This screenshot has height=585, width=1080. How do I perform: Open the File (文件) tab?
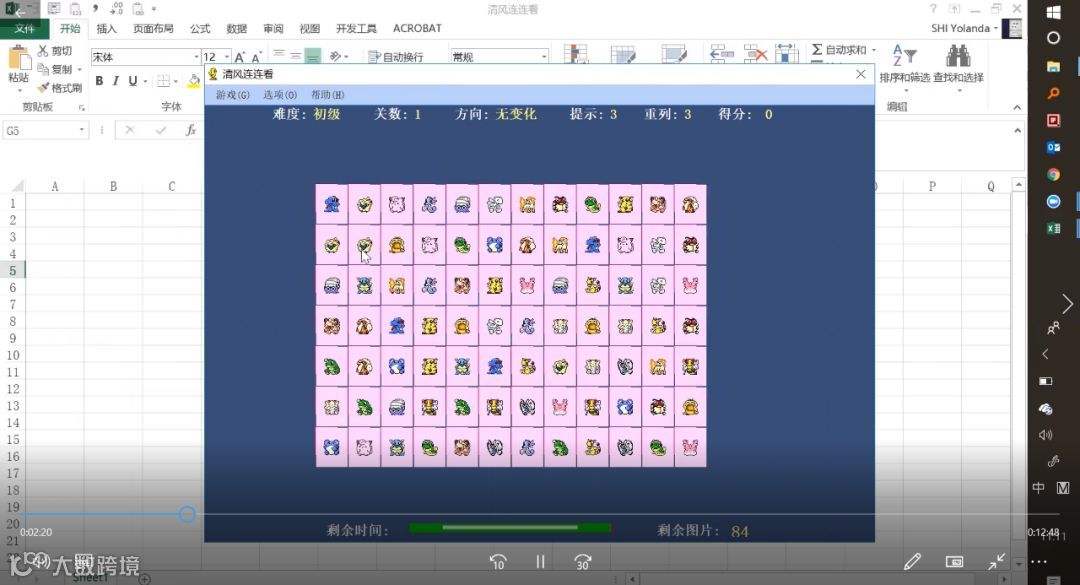click(24, 28)
